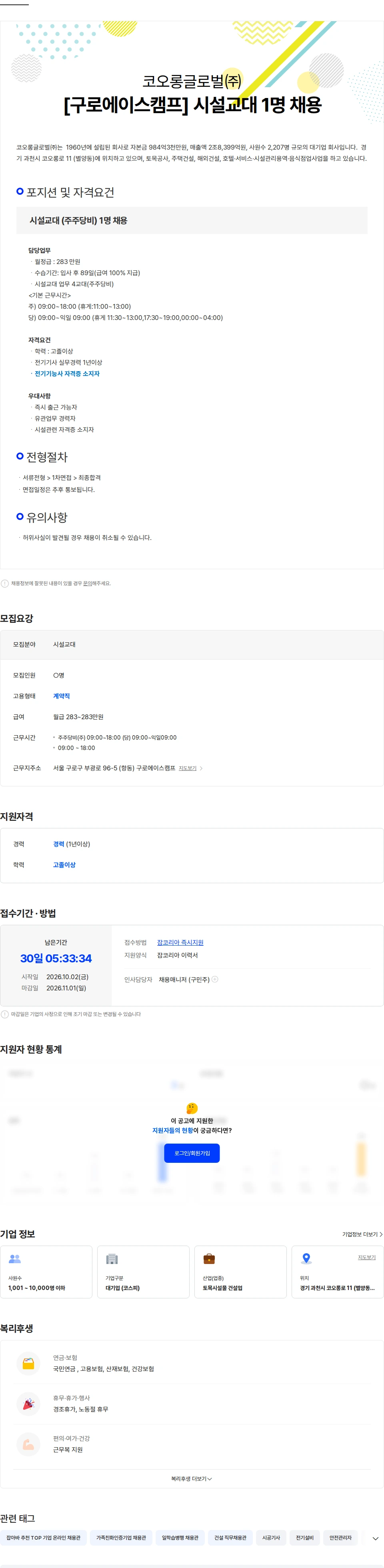Viewport: 384px width, 1568px height.
Task: Click 1,001 ~ 10,000명 이하 employee count
Action: (x=36, y=1288)
